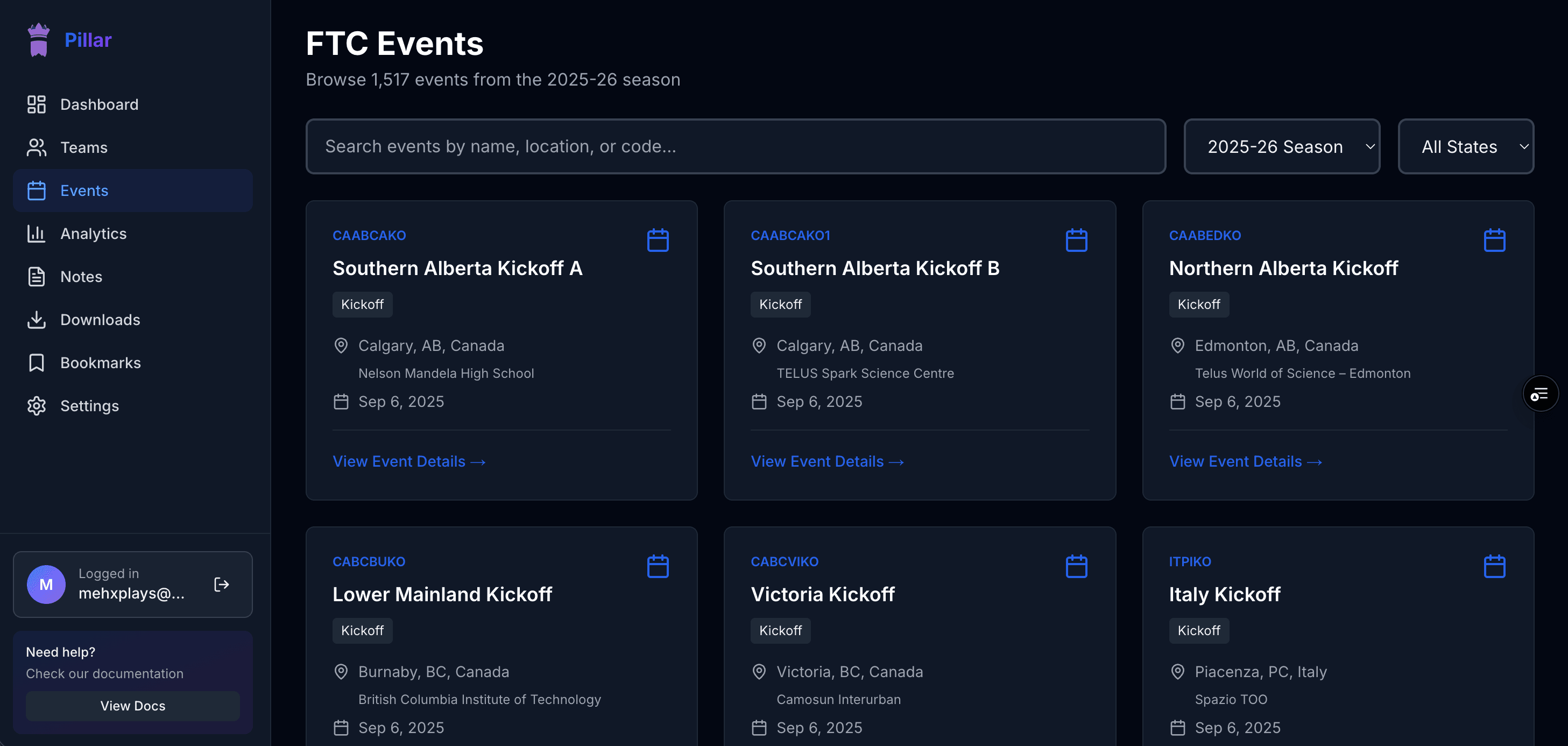This screenshot has height=746, width=1568.
Task: Expand the All States filter dropdown
Action: (1465, 147)
